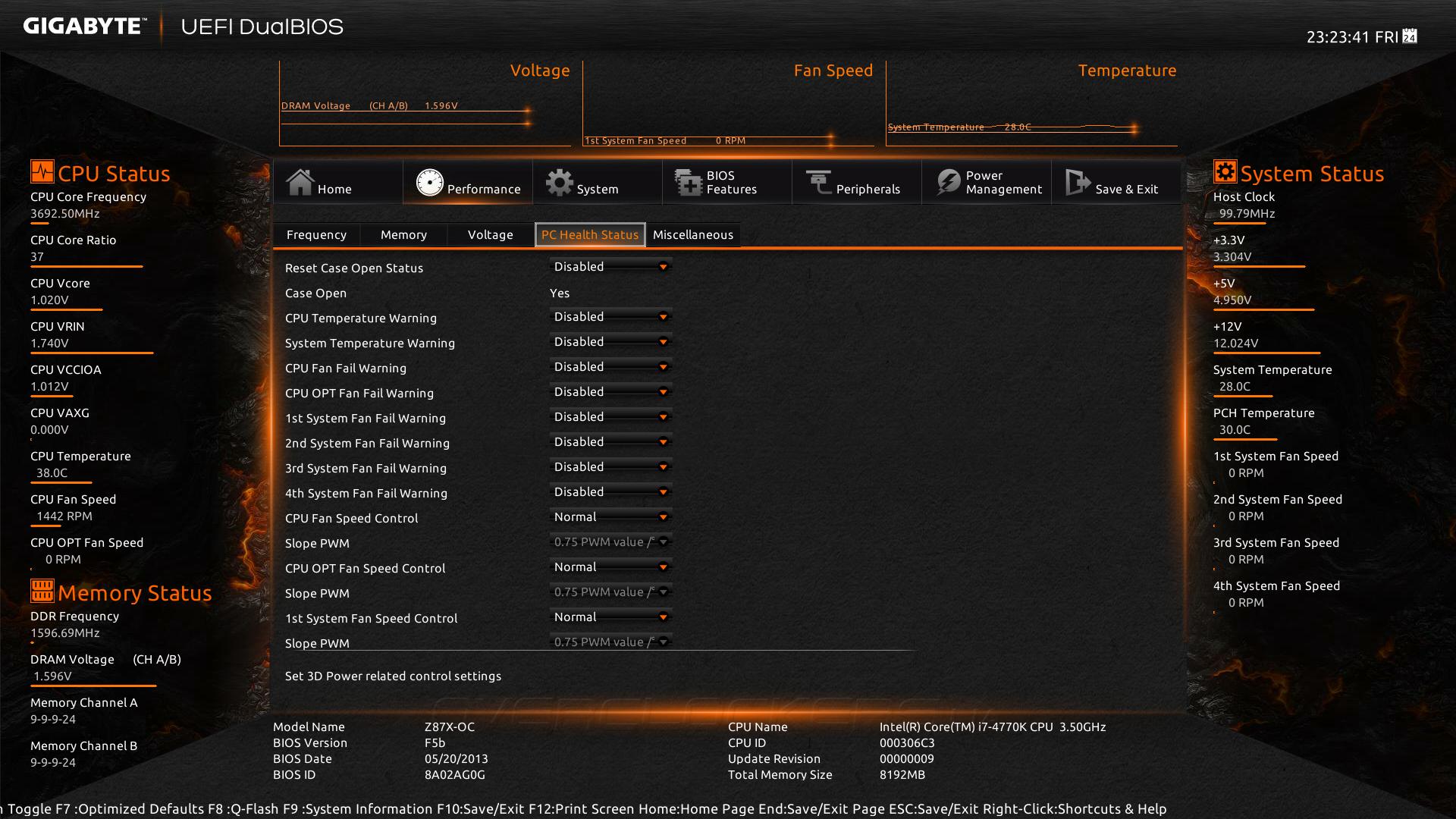Click the BIOS Features chip icon
Viewport: 1456px width, 819px height.
point(689,182)
